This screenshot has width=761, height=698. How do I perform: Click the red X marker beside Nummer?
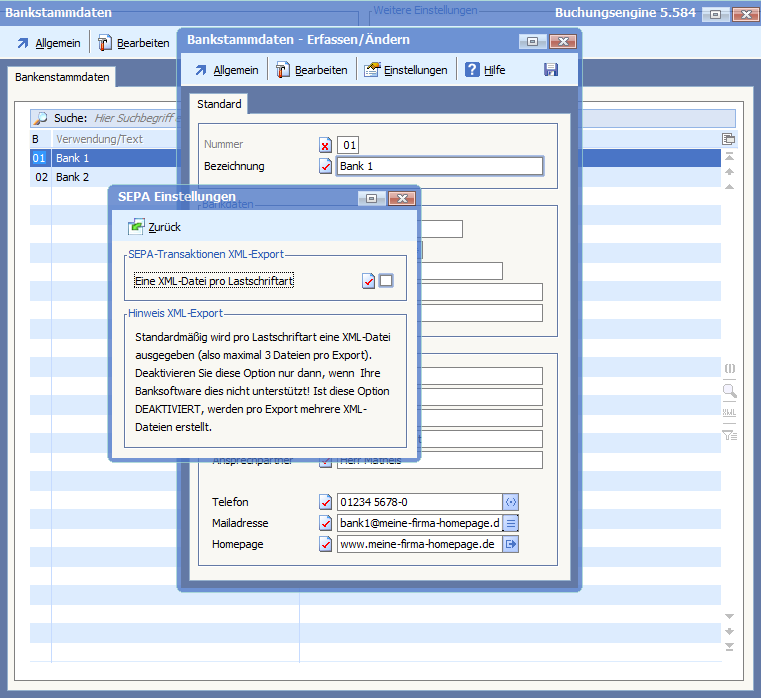coord(325,145)
